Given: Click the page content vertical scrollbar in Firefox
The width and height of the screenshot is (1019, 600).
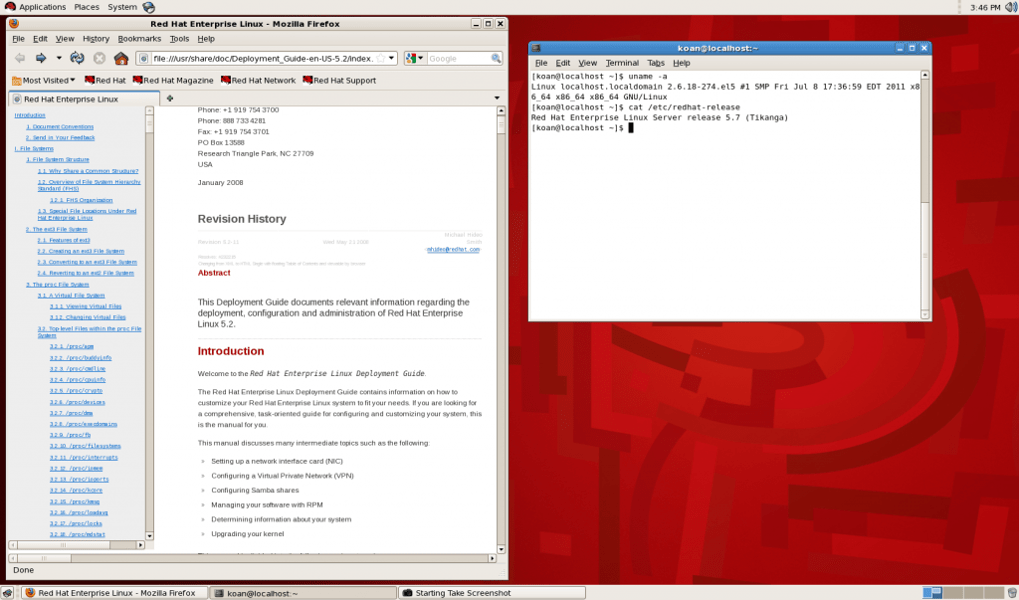Looking at the screenshot, I should click(x=500, y=330).
